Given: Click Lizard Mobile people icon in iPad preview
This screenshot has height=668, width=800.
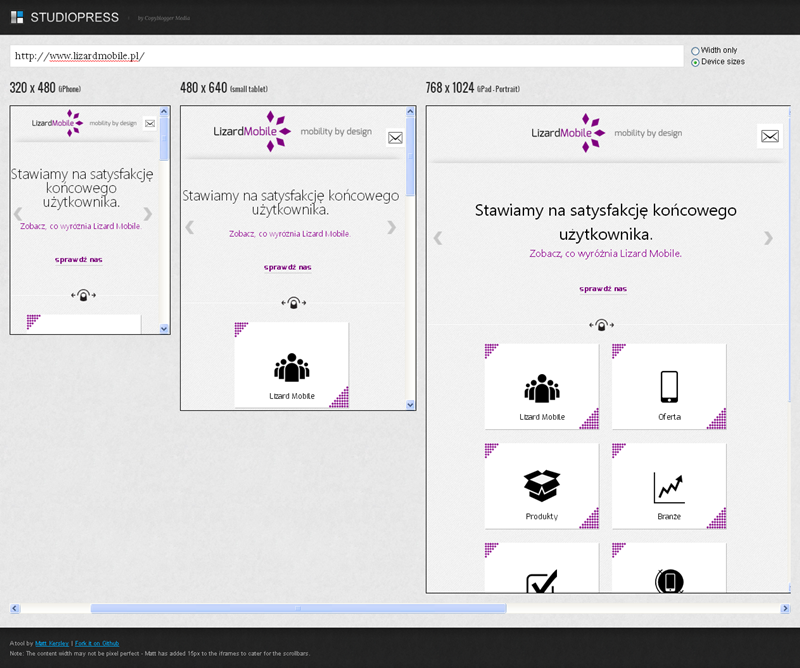Looking at the screenshot, I should tap(541, 387).
